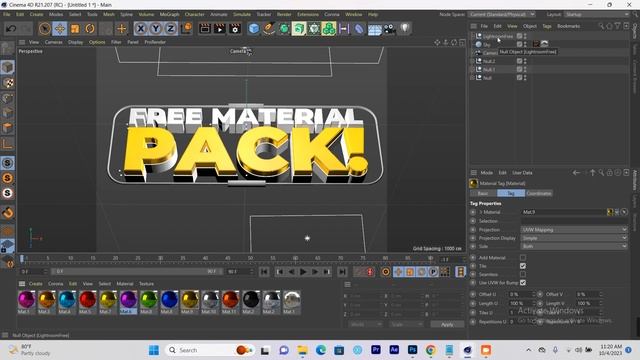Add a Cube primitive object
Viewport: 640px width, 360px height.
tap(253, 29)
